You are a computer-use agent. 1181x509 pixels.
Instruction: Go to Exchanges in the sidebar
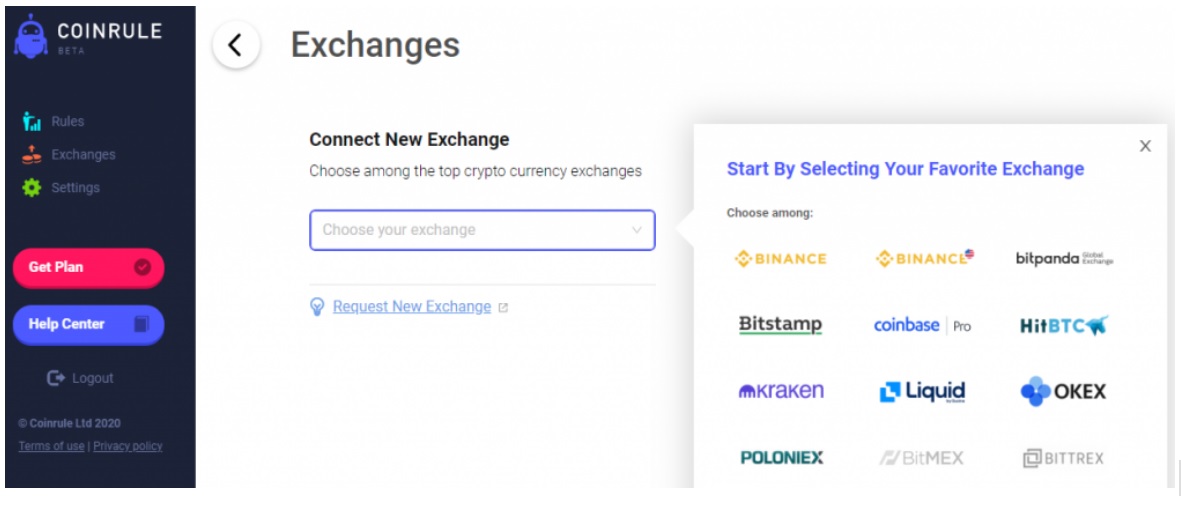click(x=83, y=155)
